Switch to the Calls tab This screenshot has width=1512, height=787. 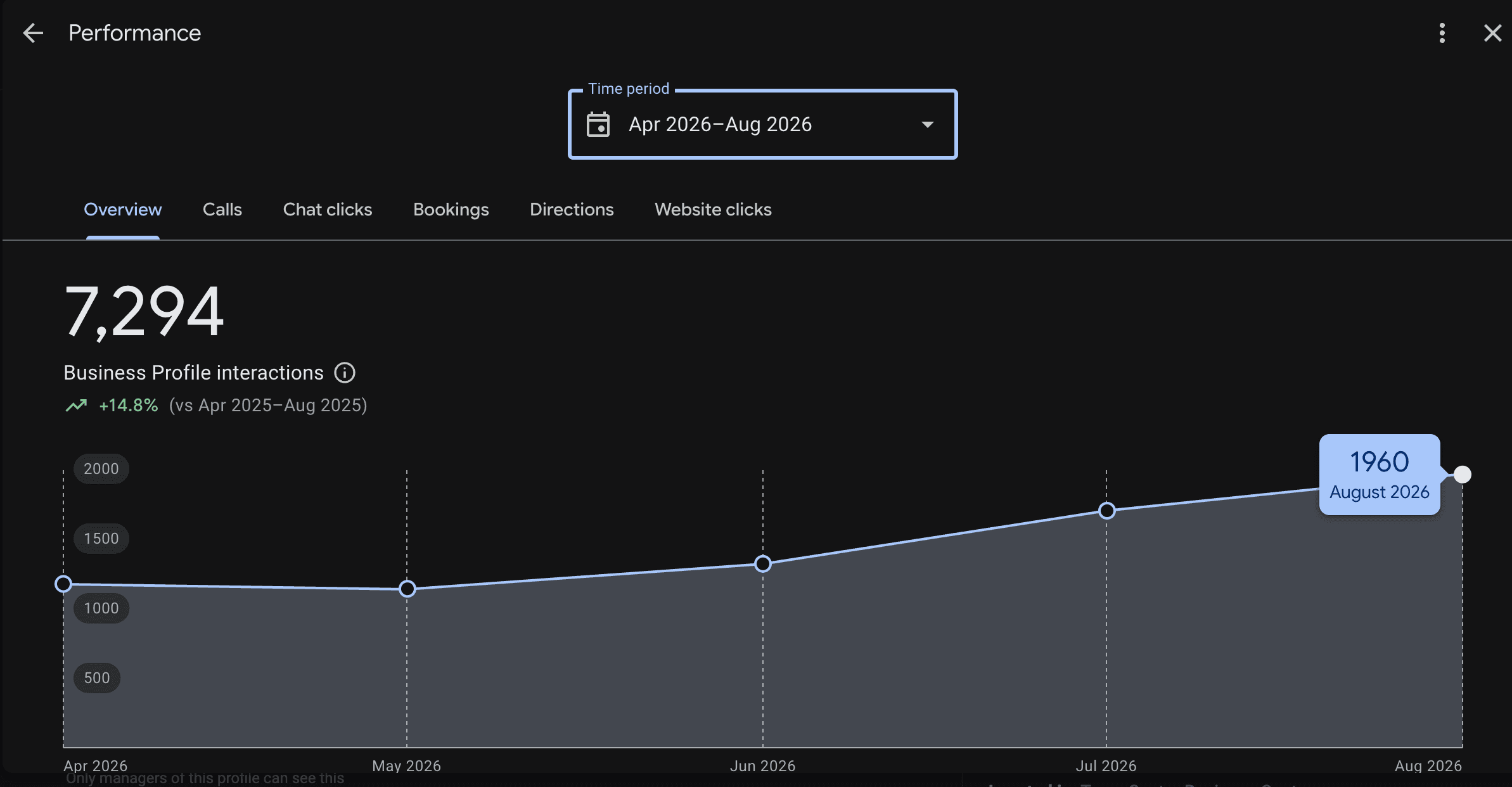222,209
